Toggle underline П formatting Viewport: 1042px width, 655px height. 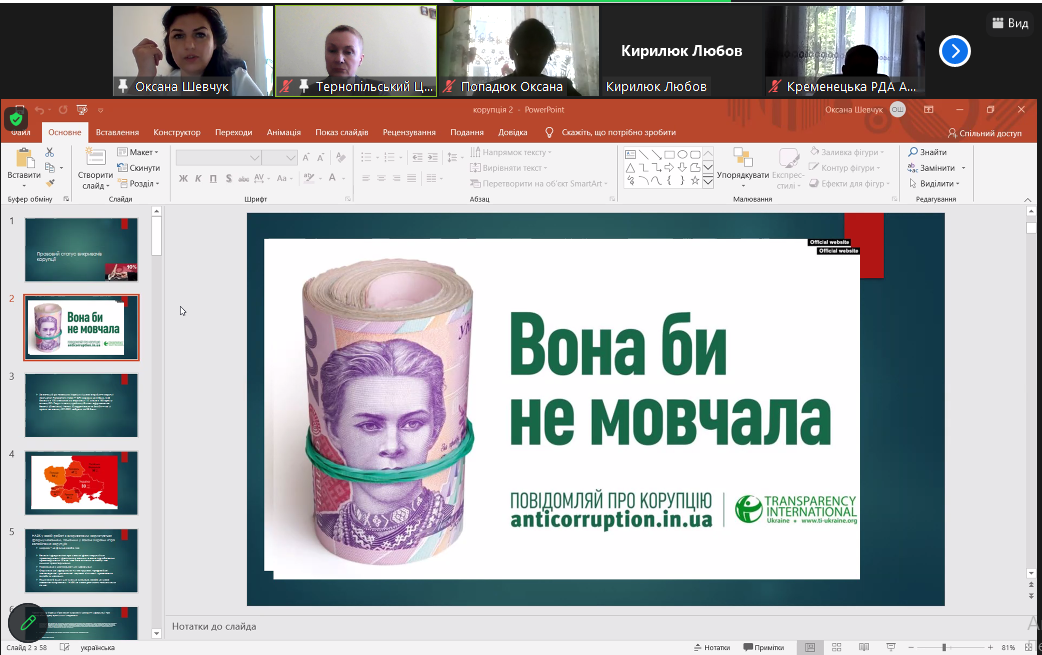point(213,178)
